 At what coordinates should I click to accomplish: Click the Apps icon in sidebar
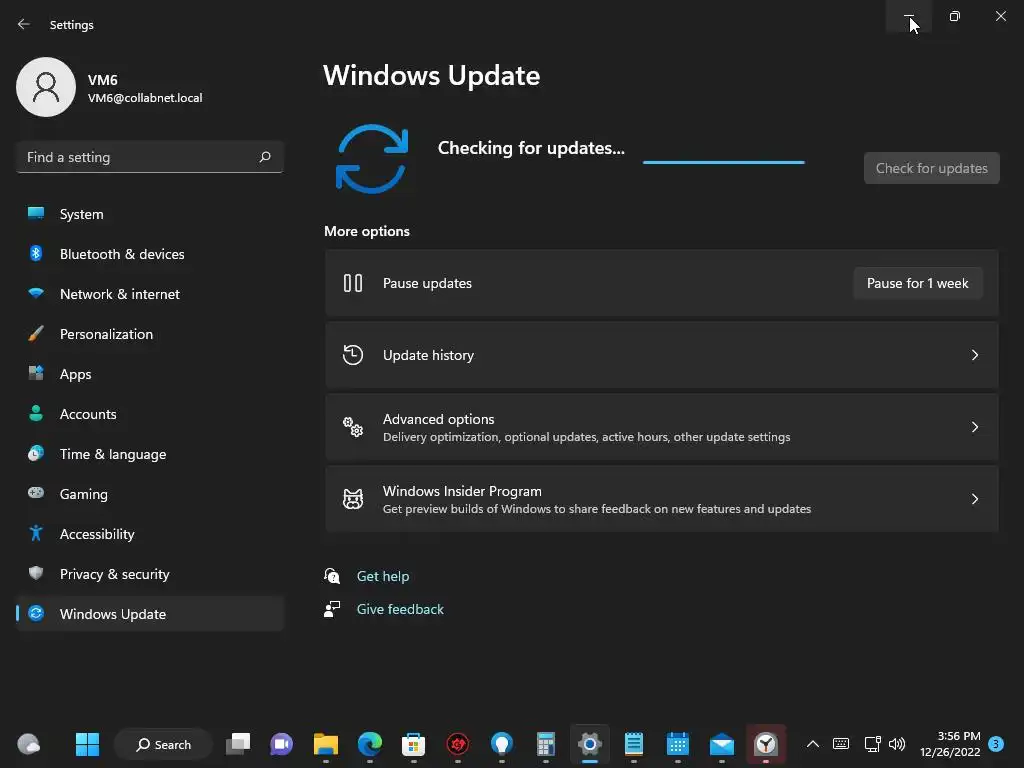coord(36,374)
